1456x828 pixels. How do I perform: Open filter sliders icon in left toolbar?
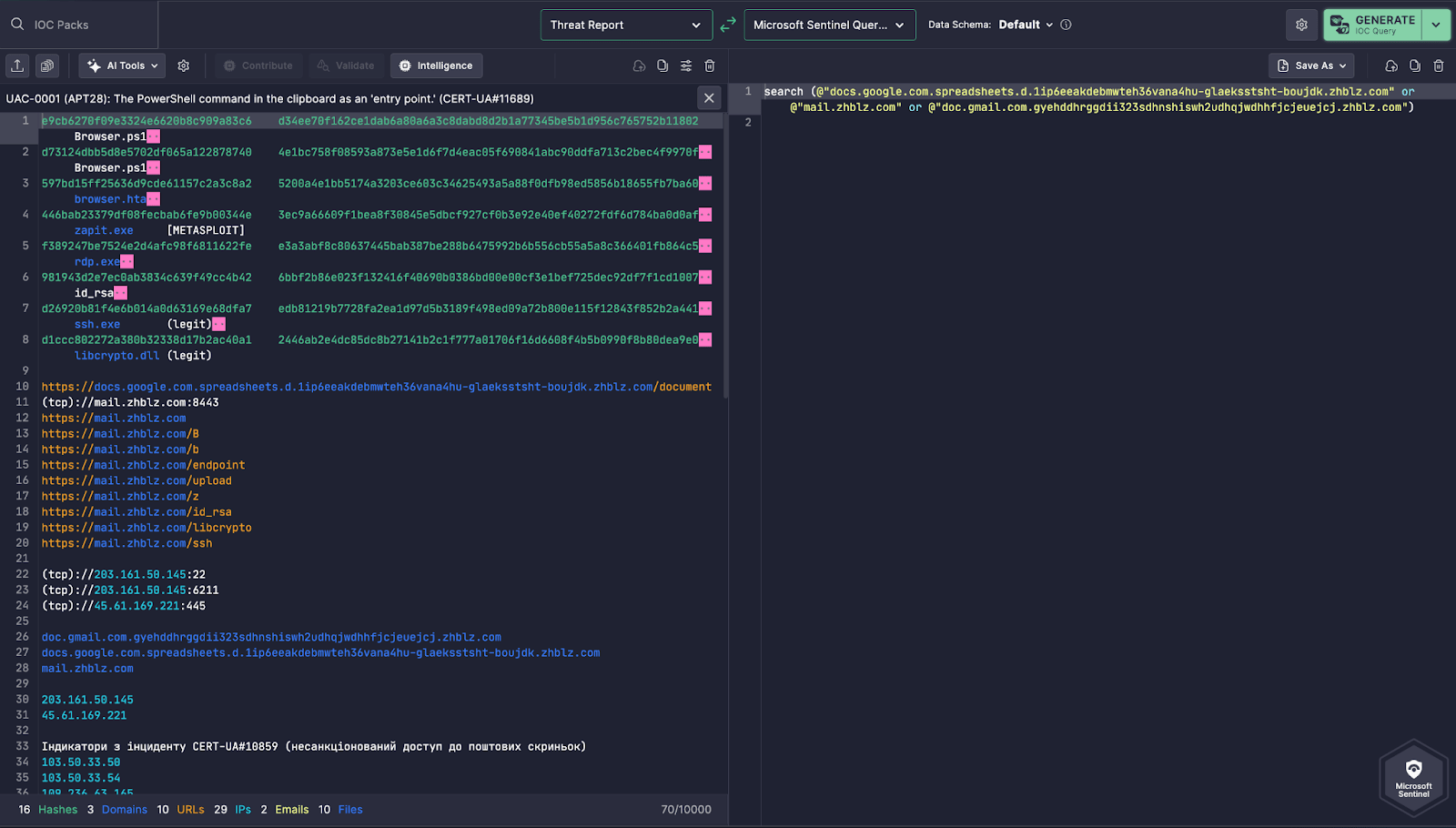(686, 66)
